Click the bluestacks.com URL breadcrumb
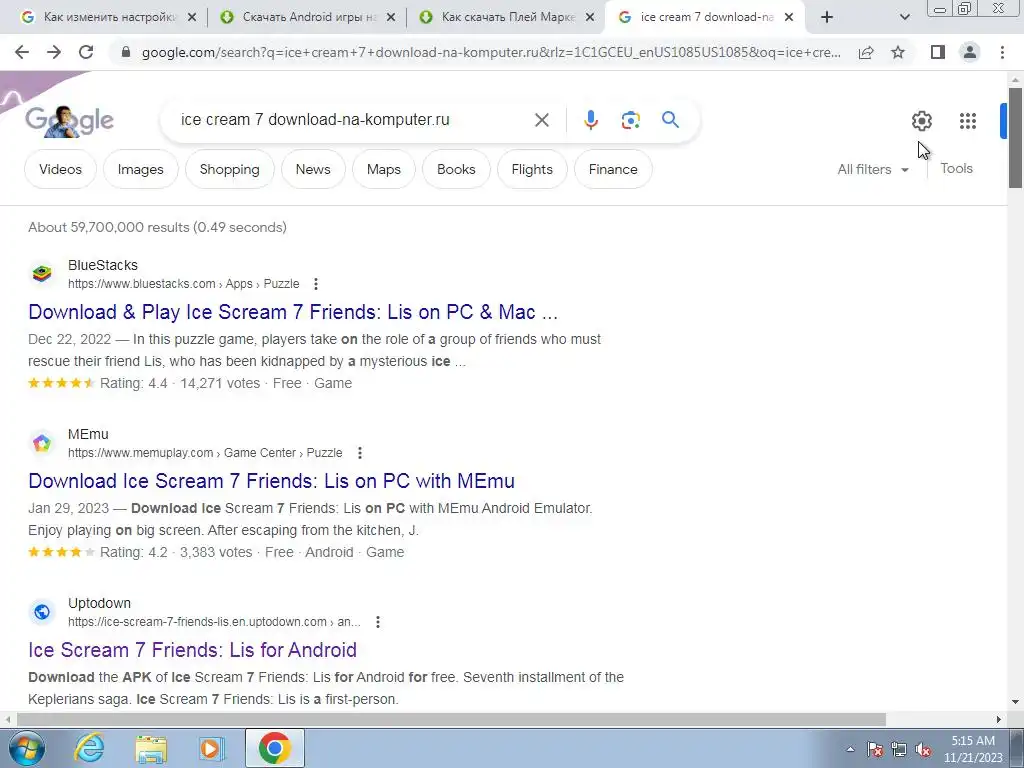1024x768 pixels. (x=184, y=284)
